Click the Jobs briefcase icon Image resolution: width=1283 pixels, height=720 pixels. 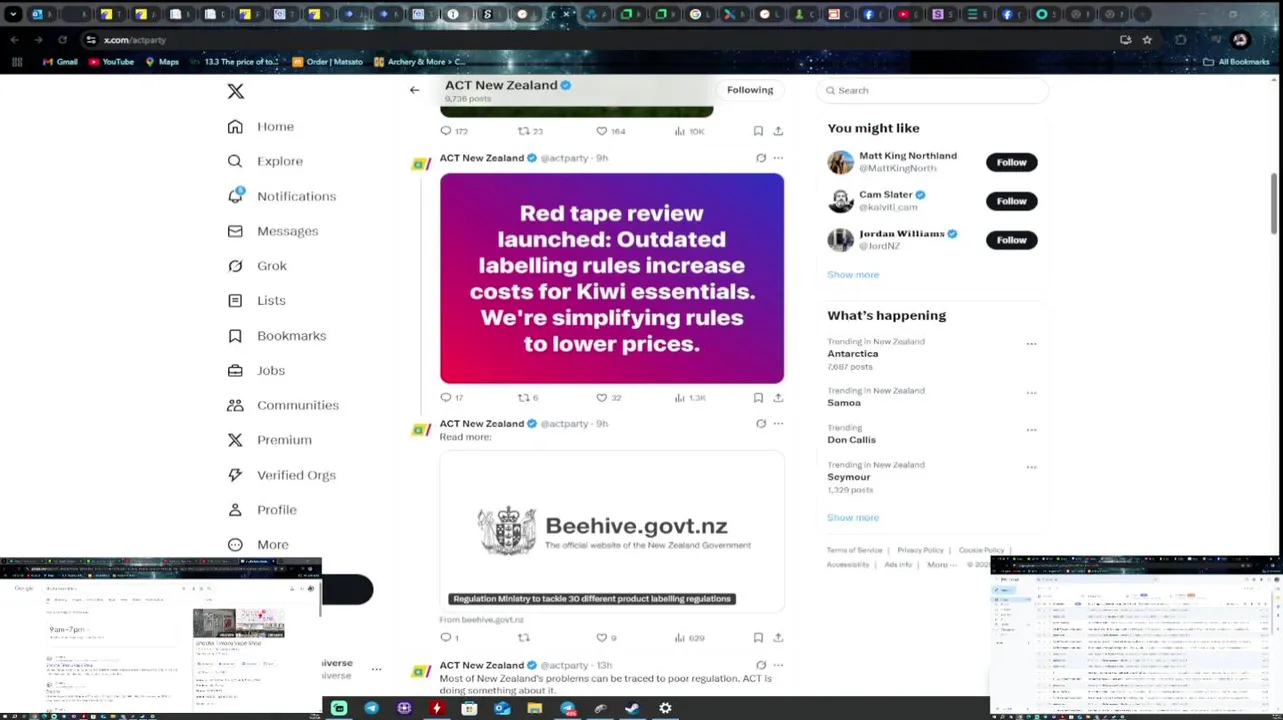[x=235, y=370]
